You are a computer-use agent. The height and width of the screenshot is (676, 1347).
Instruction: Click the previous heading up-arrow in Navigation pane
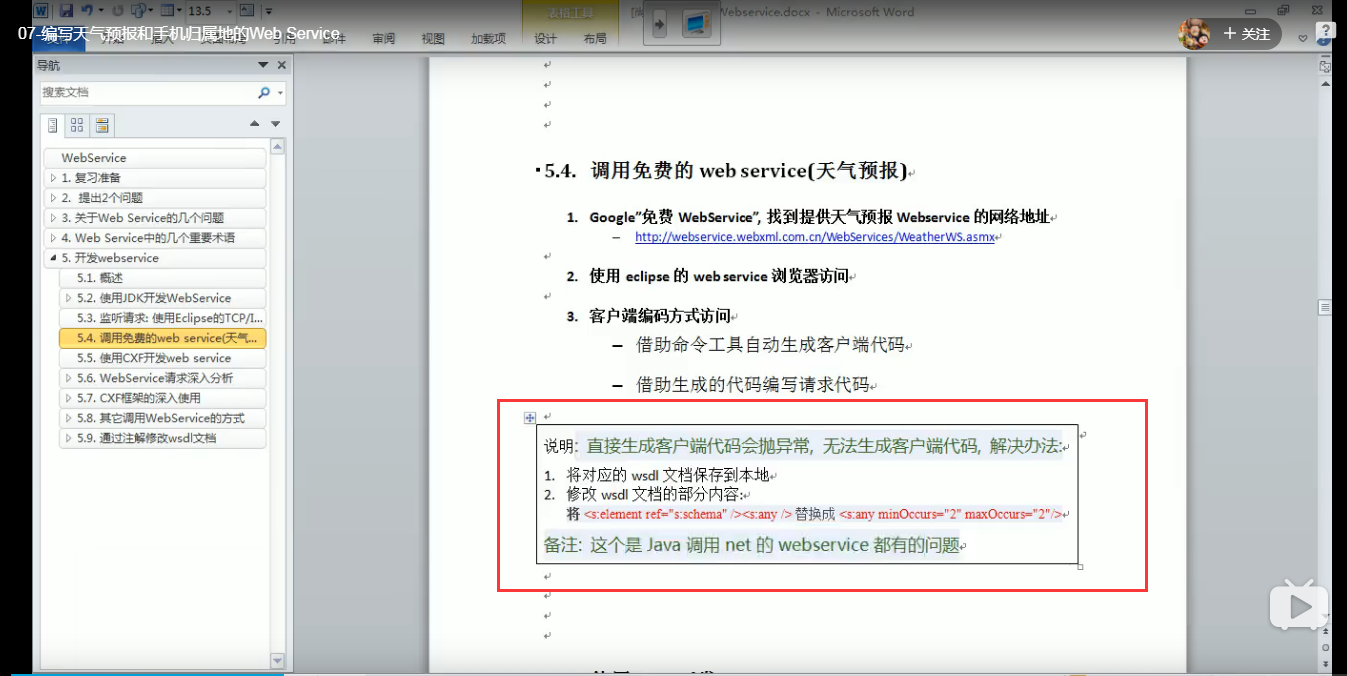(254, 125)
